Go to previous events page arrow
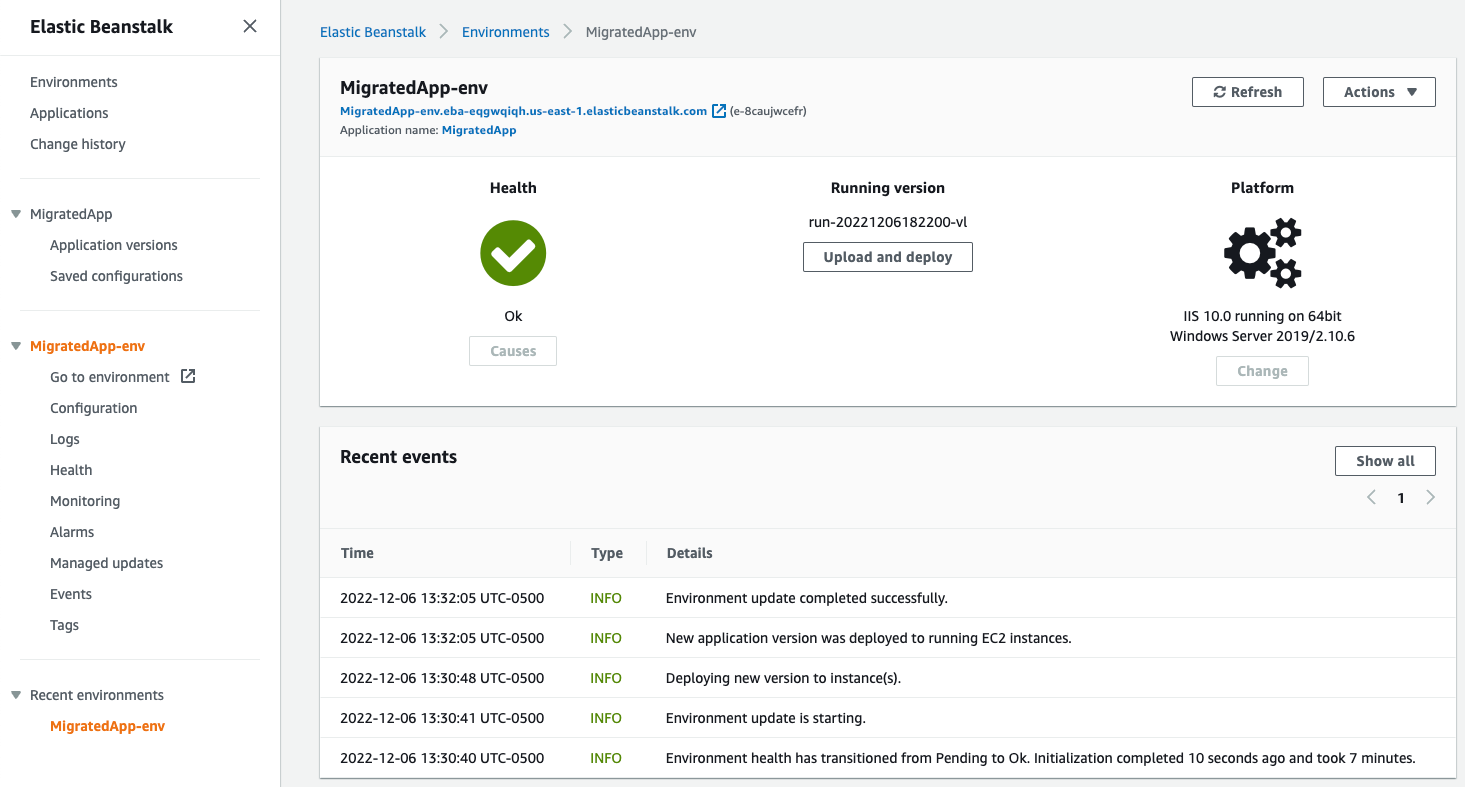This screenshot has width=1465, height=787. [1371, 497]
